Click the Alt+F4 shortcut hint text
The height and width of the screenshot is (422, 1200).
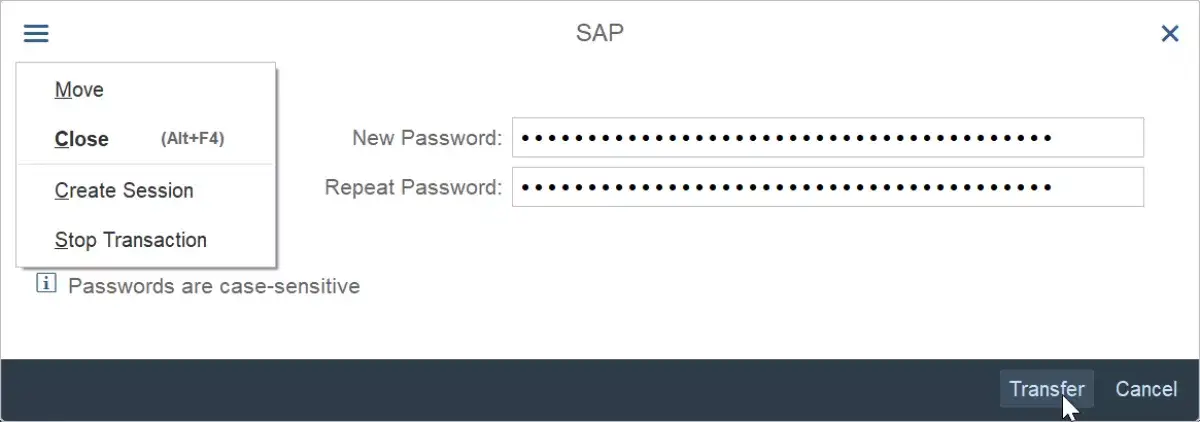(x=192, y=139)
